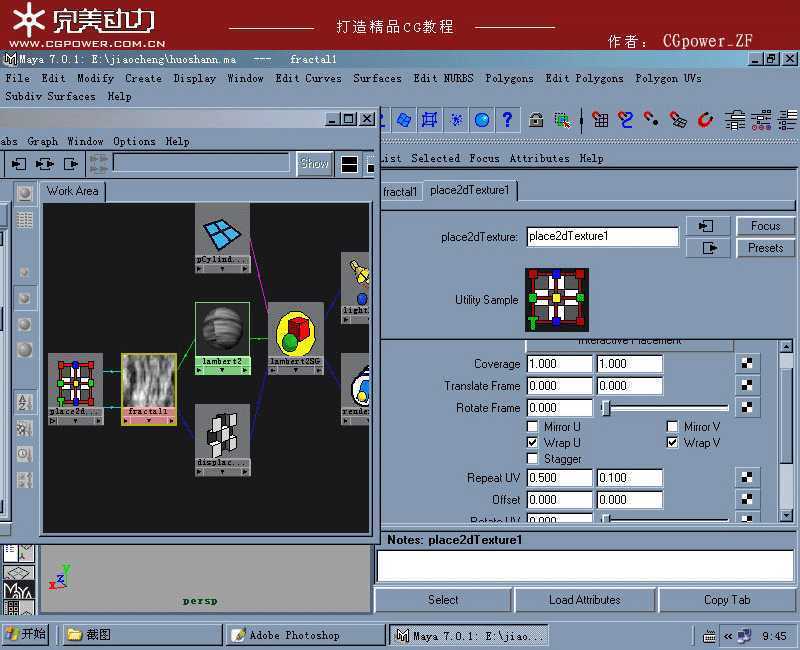
Task: Click the map button next to Coverage
Action: point(747,363)
